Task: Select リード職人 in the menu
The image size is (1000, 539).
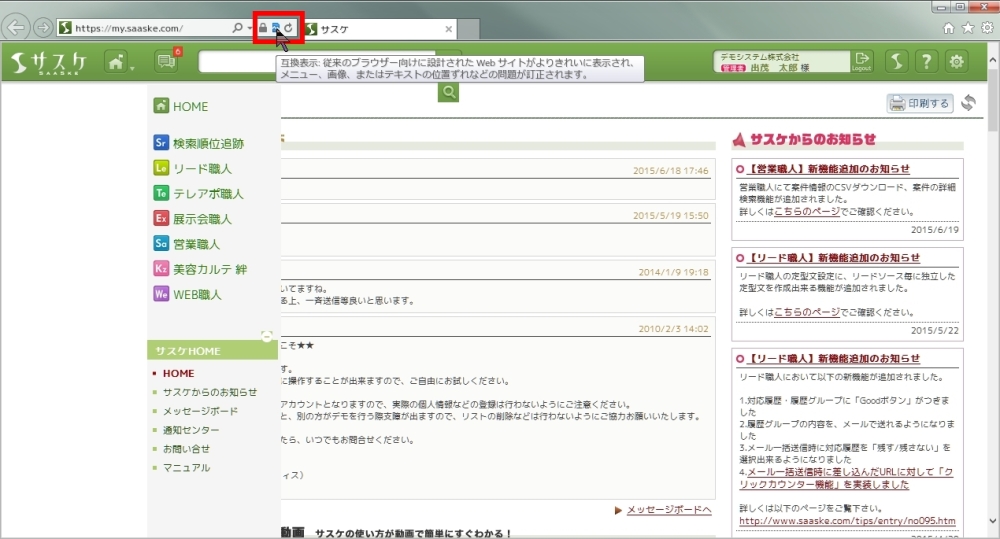Action: click(x=201, y=168)
